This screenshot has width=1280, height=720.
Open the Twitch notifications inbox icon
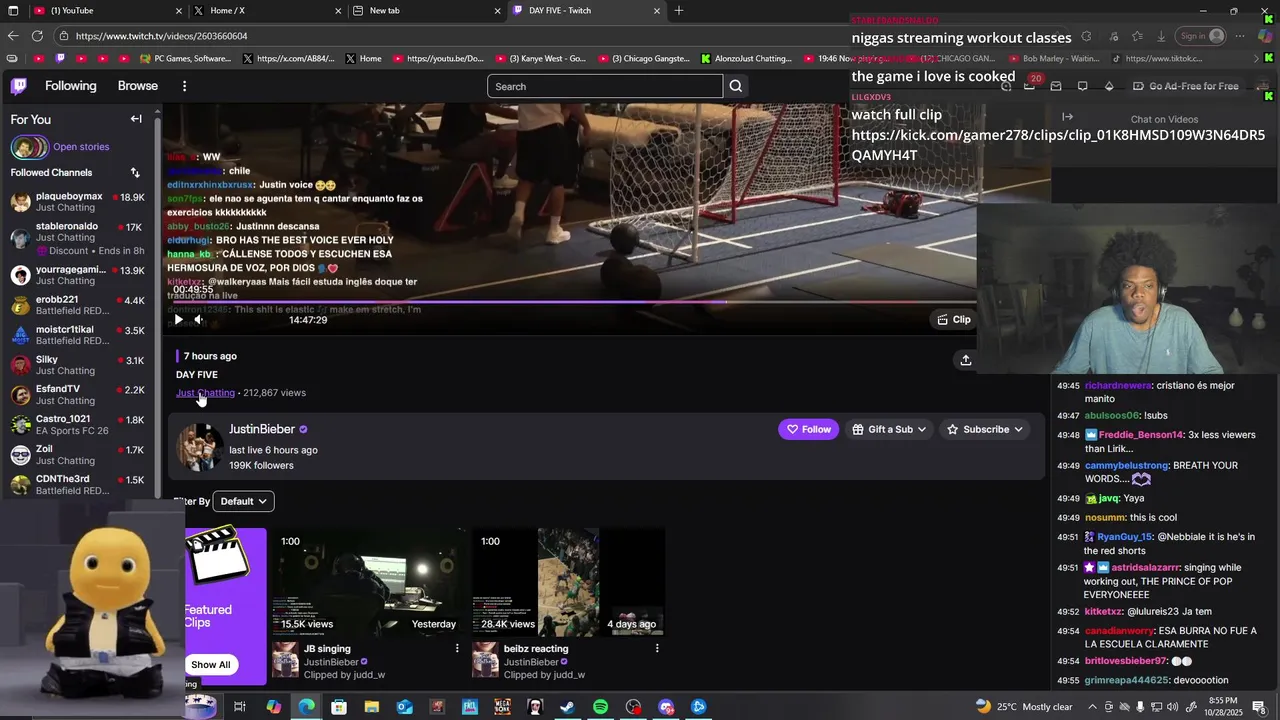pyautogui.click(x=1056, y=86)
